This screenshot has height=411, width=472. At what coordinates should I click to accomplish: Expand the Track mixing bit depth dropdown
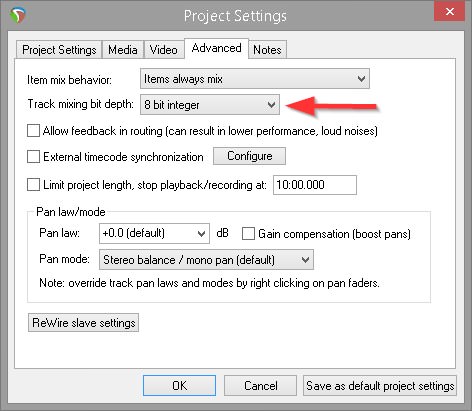(210, 105)
